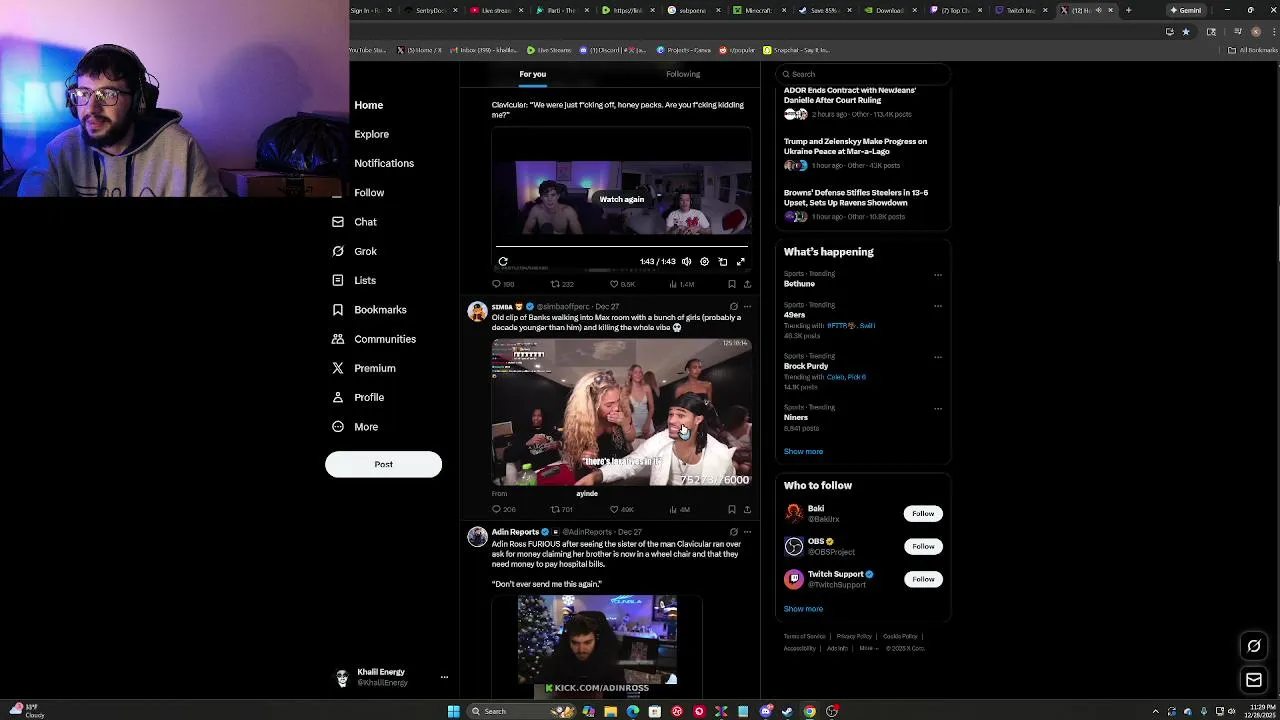Open Premium page
Viewport: 1280px width, 720px height.
click(x=374, y=368)
